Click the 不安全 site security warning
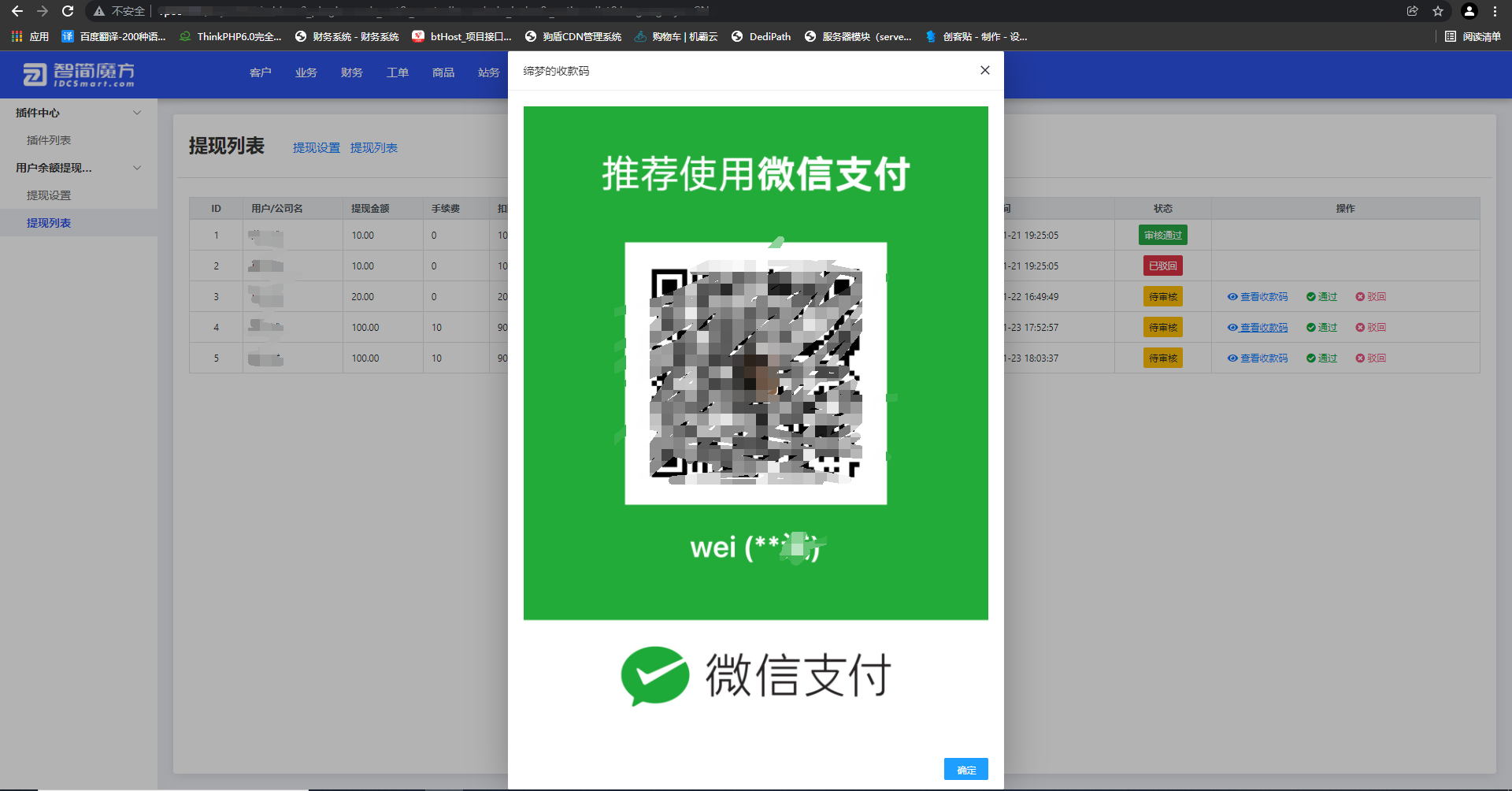The width and height of the screenshot is (1512, 791). pyautogui.click(x=120, y=11)
